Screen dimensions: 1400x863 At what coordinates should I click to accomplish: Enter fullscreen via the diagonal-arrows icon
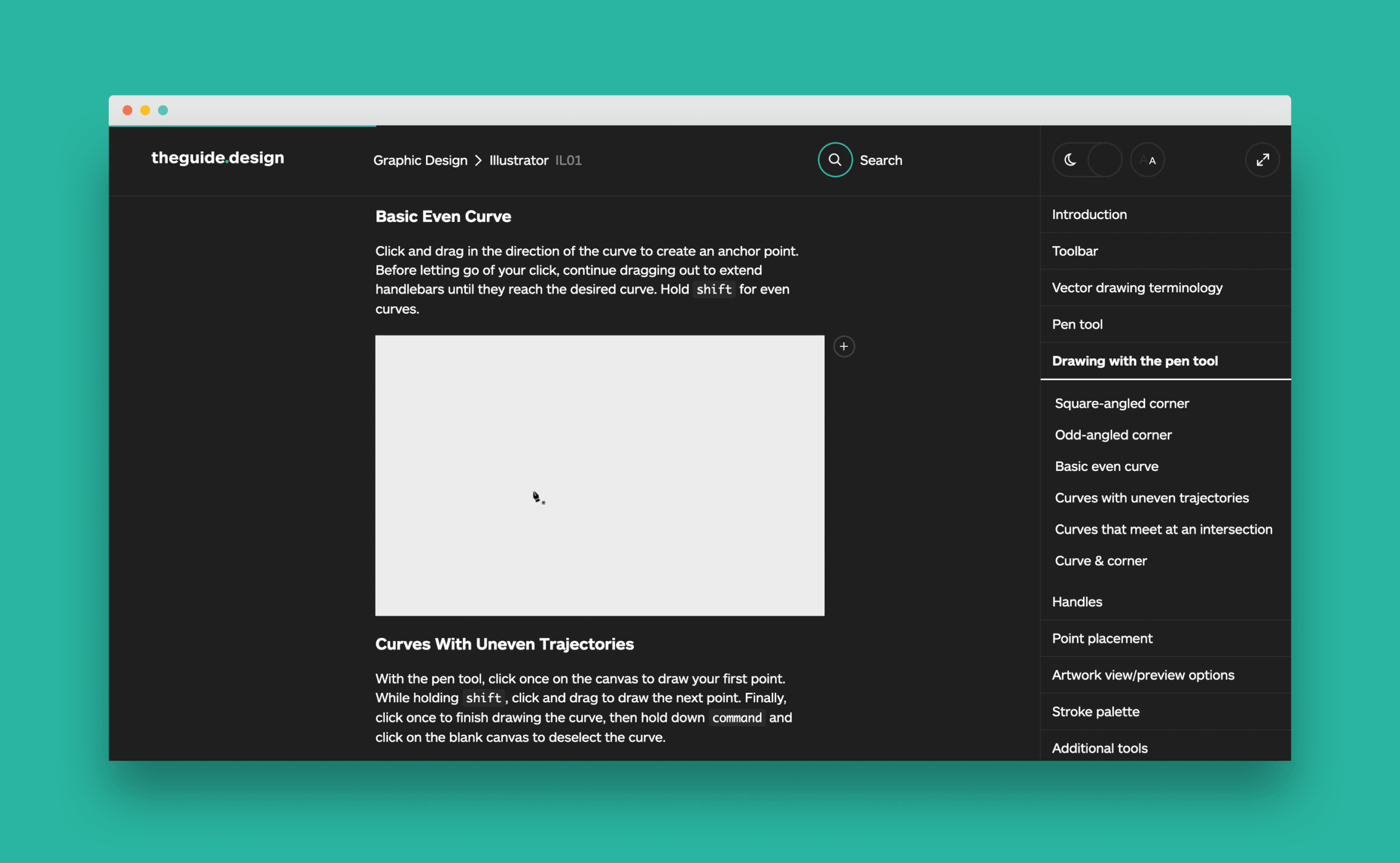point(1262,160)
